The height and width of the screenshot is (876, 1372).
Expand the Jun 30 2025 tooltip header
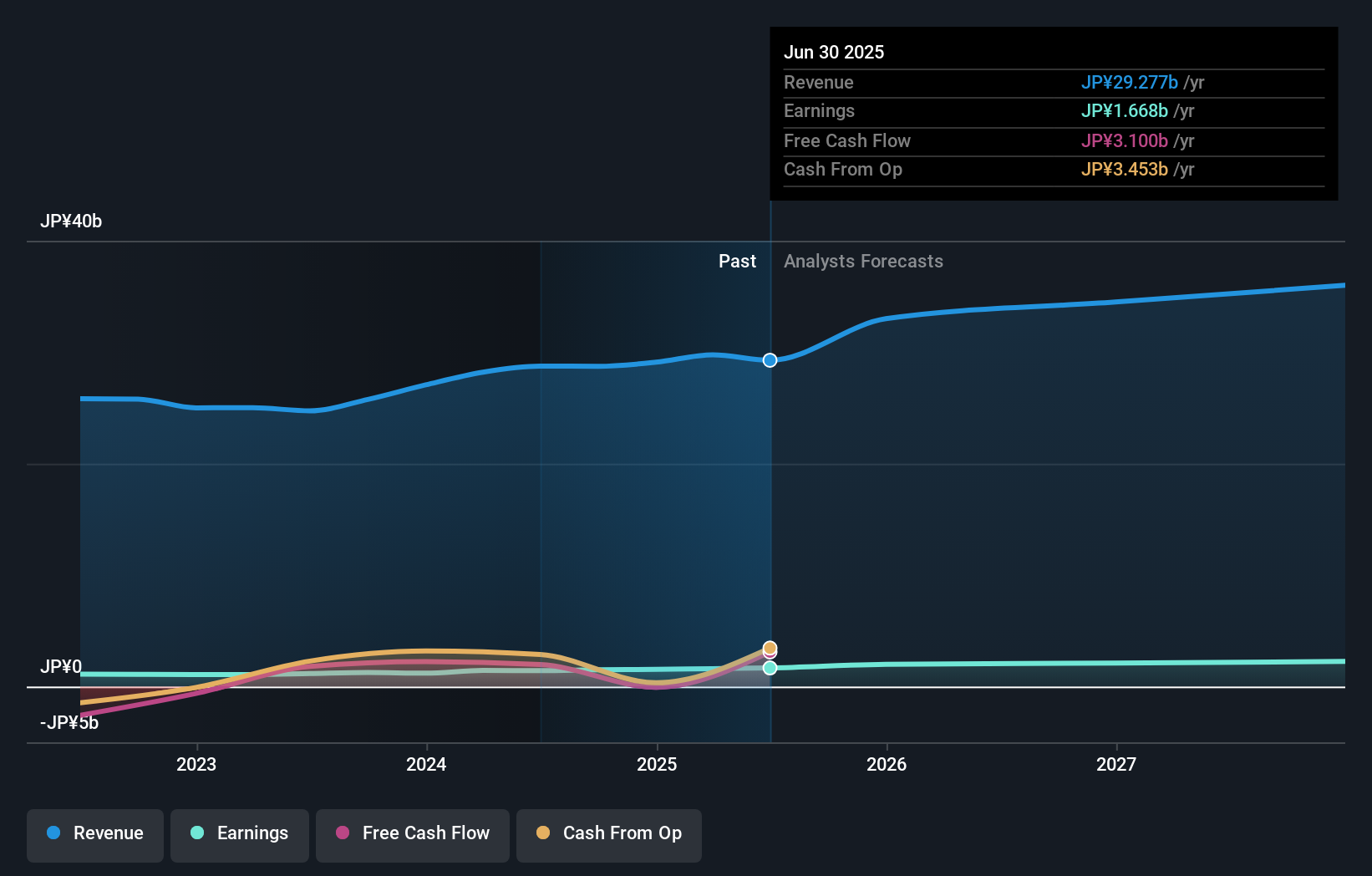pyautogui.click(x=834, y=52)
